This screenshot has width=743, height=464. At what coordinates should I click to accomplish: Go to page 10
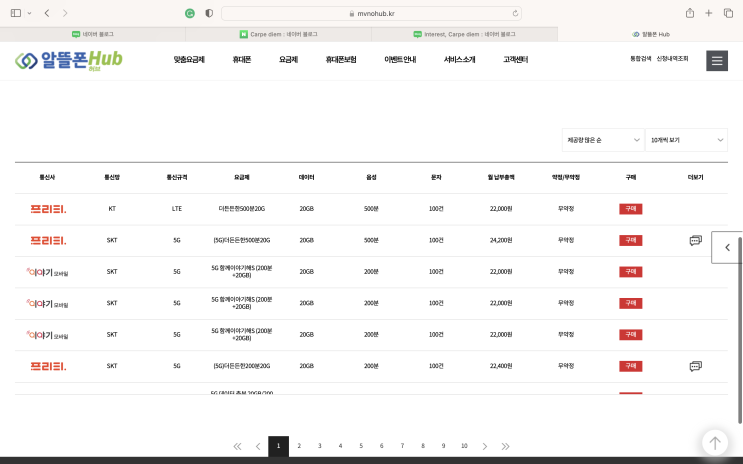click(464, 446)
